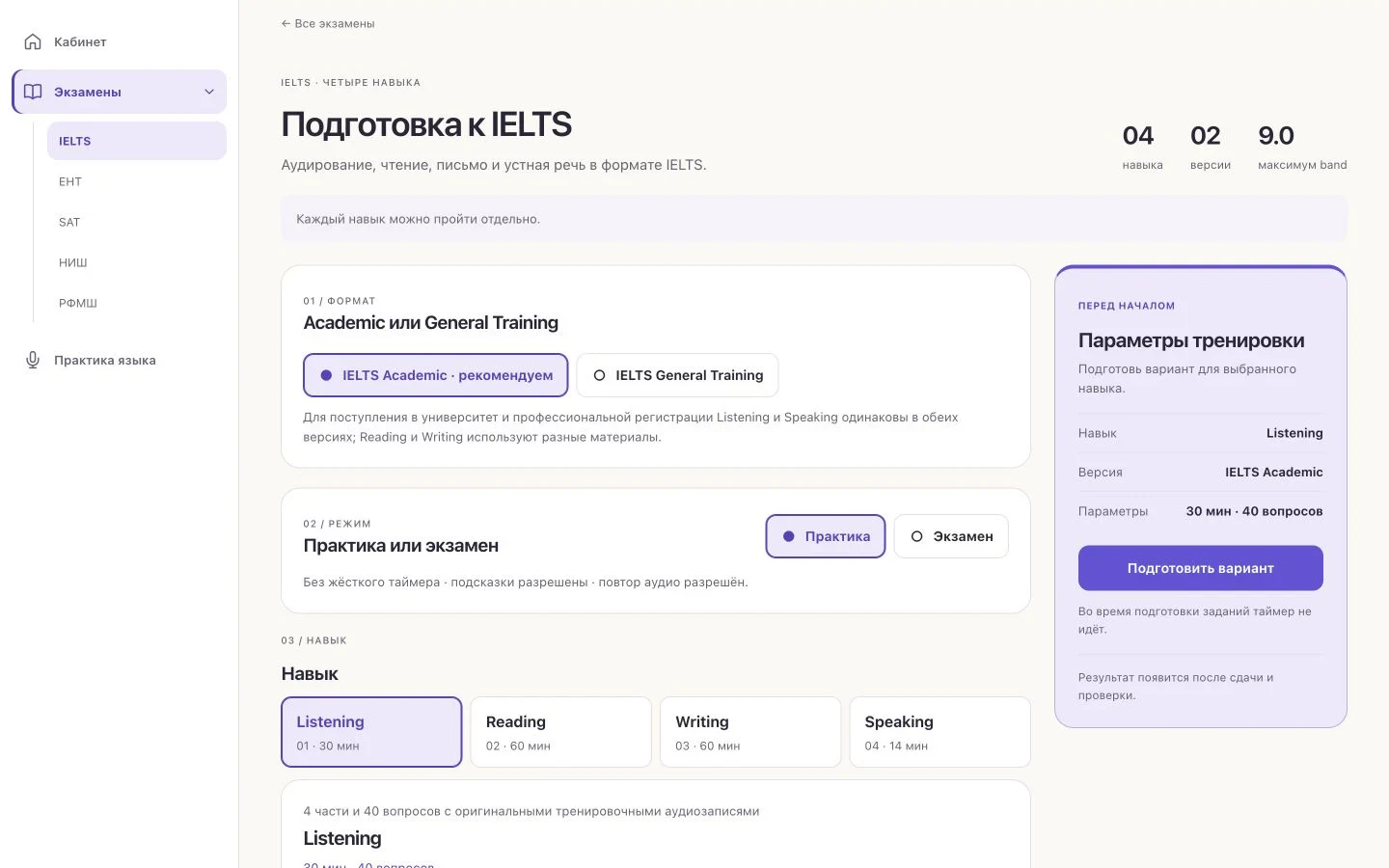The image size is (1389, 868).
Task: Select SAT in the exams submenu
Action: (137, 222)
